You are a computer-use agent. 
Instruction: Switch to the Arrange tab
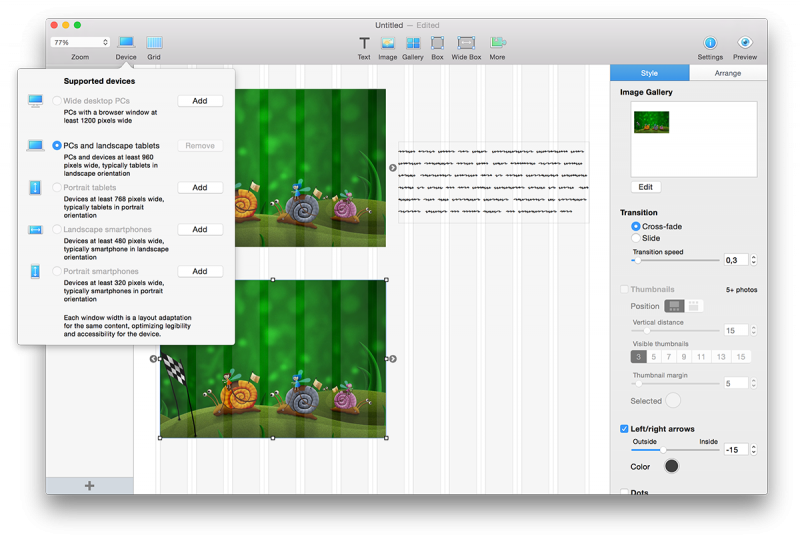pos(728,73)
